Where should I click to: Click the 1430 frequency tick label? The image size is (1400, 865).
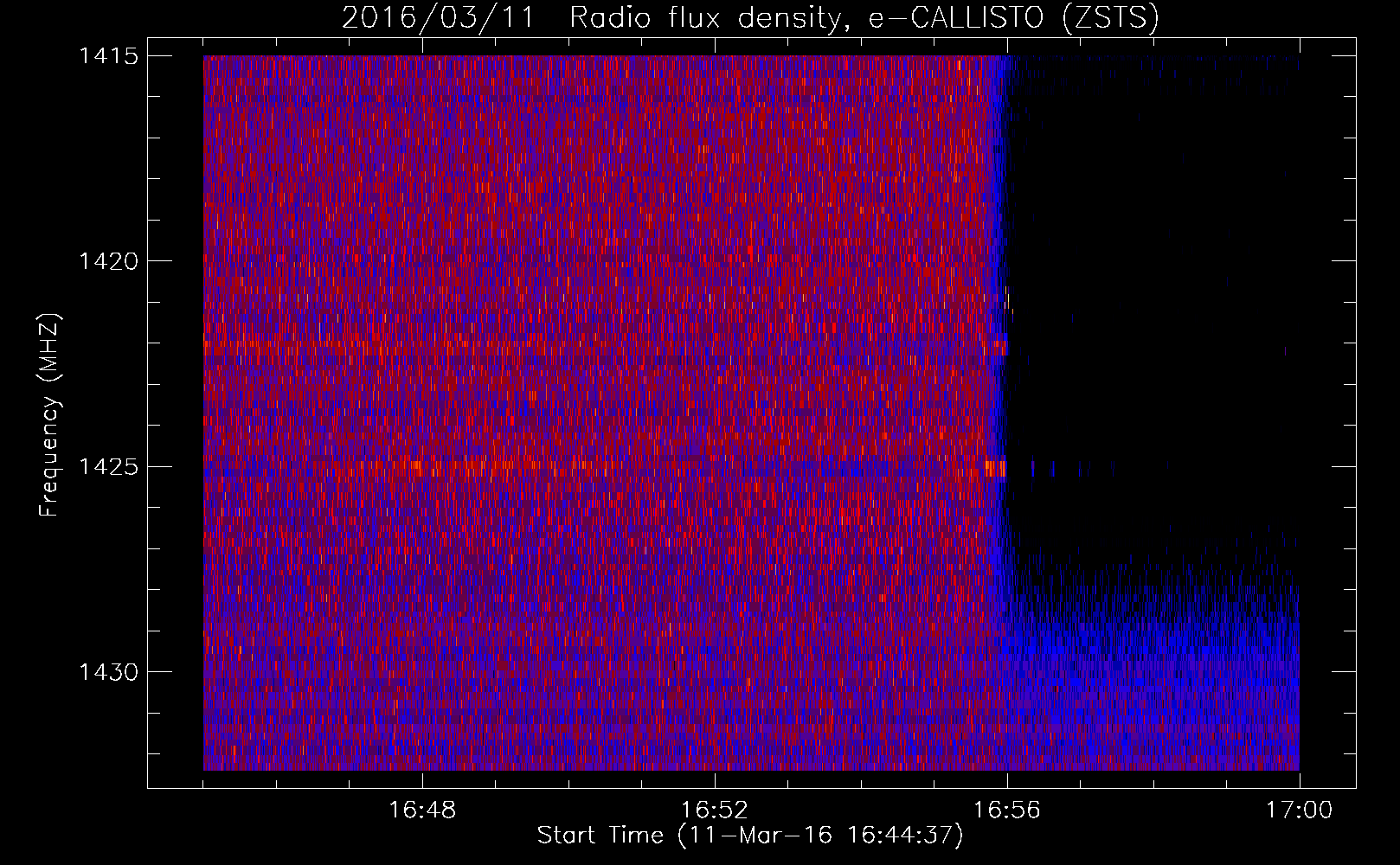pyautogui.click(x=109, y=672)
